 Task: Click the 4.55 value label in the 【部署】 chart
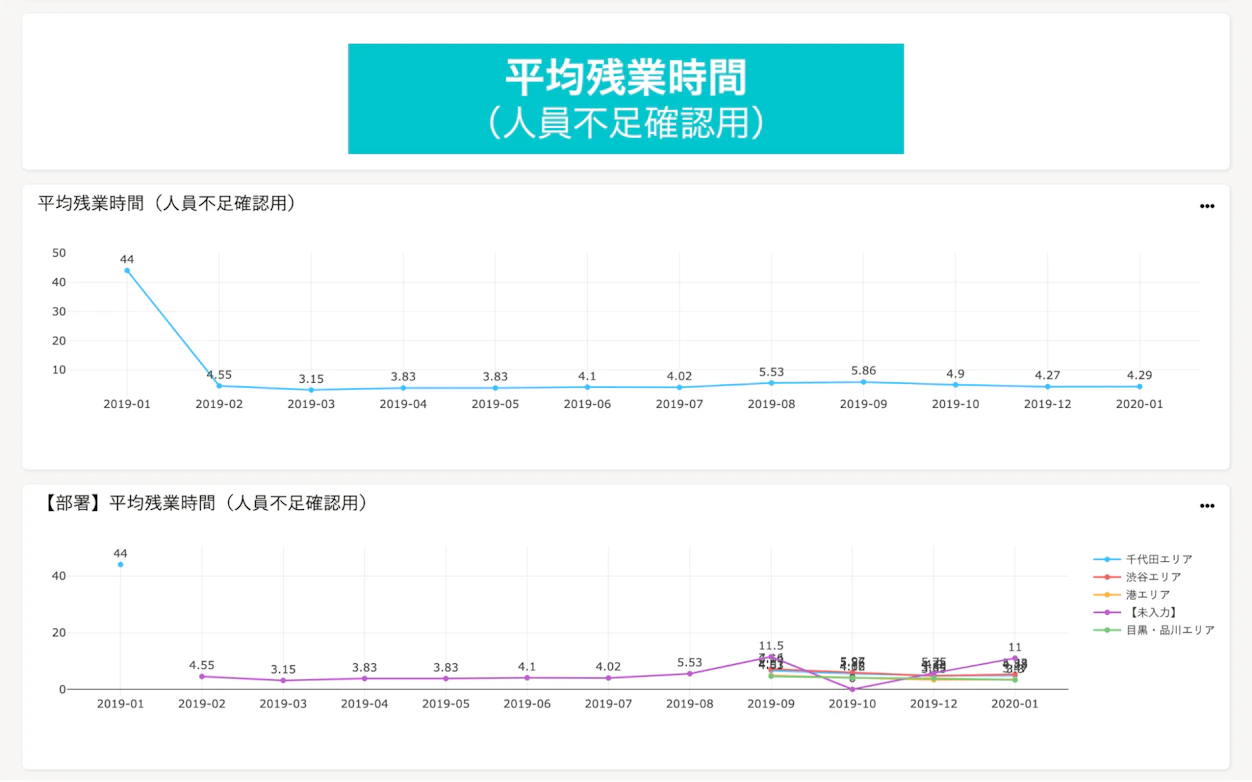(202, 665)
